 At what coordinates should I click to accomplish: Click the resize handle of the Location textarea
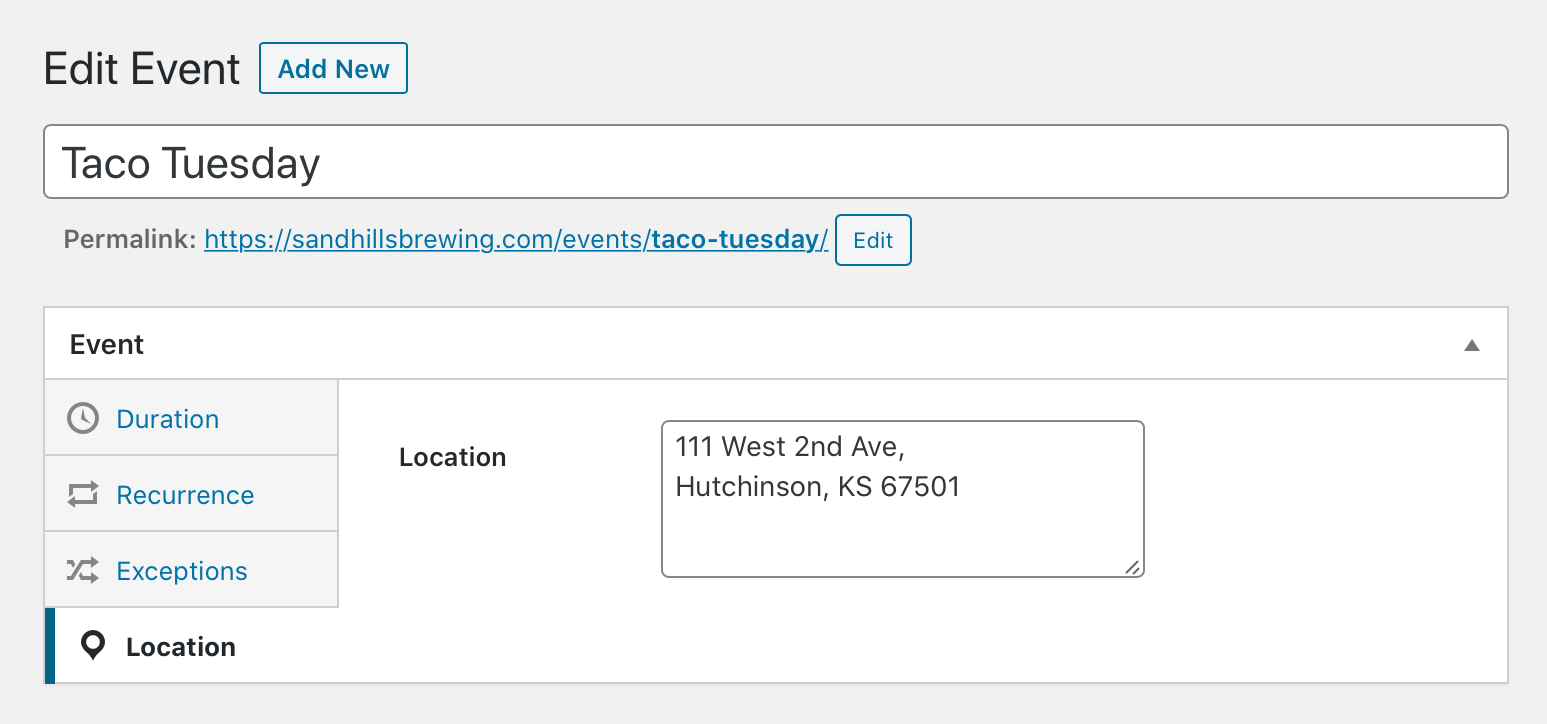point(1132,566)
